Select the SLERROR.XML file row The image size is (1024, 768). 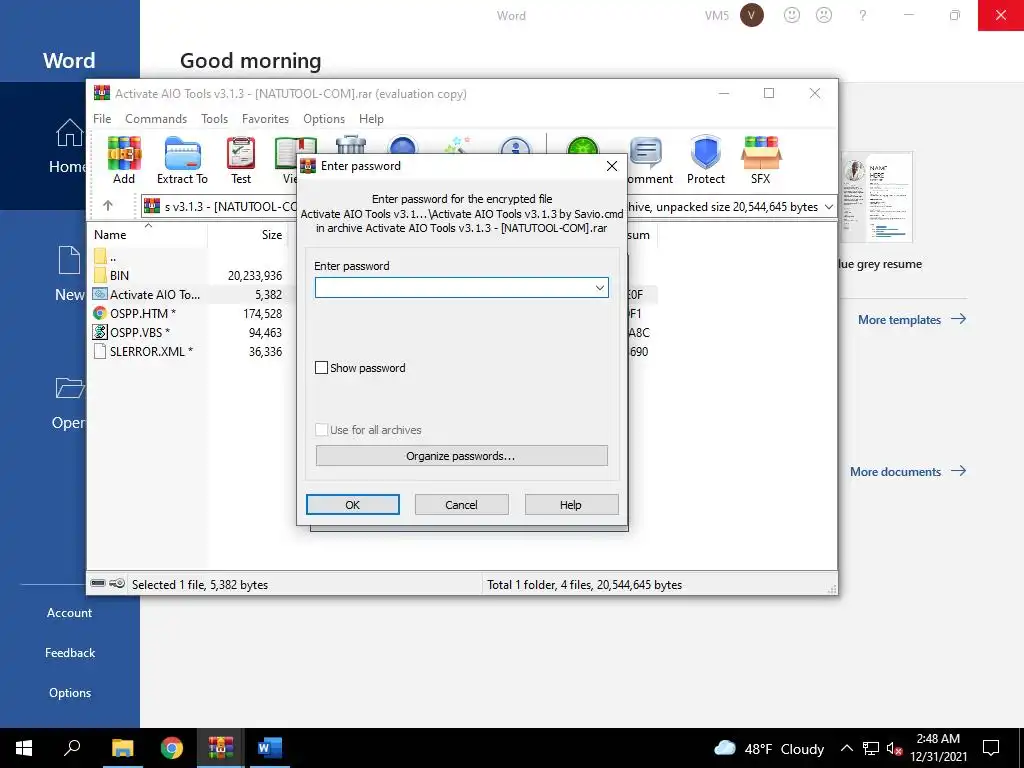188,351
